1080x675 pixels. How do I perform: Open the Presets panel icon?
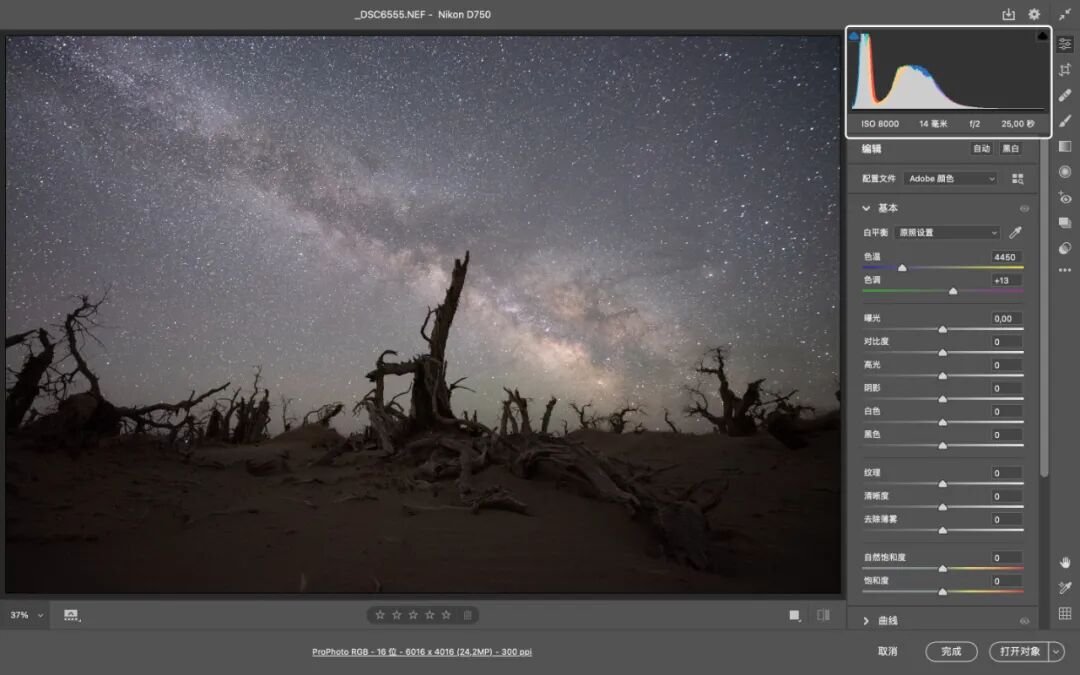pos(1065,248)
